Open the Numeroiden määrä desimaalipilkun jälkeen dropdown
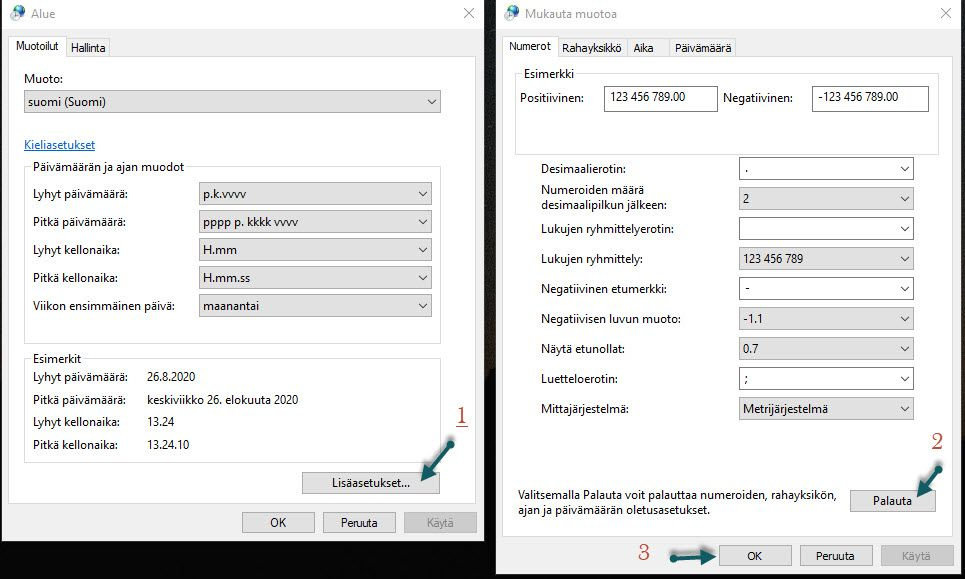 point(826,199)
